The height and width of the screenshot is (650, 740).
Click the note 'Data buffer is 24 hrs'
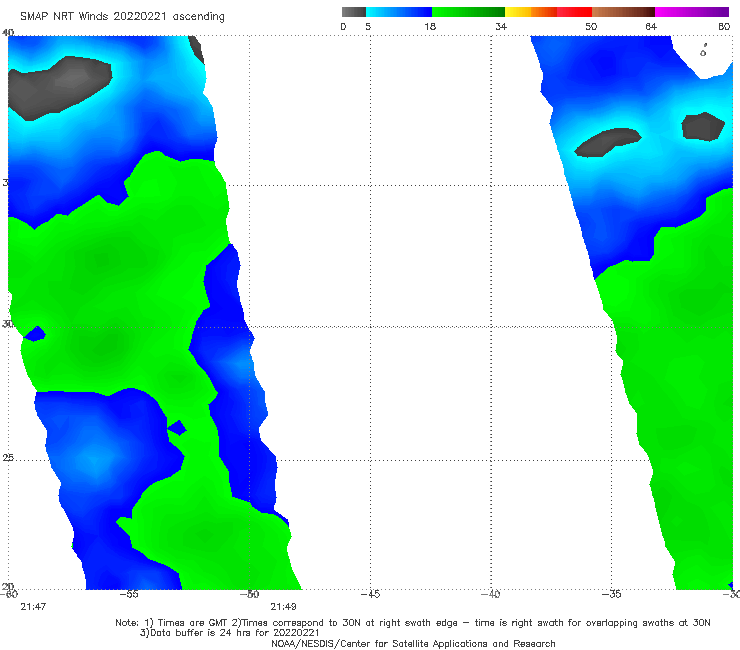[x=199, y=633]
